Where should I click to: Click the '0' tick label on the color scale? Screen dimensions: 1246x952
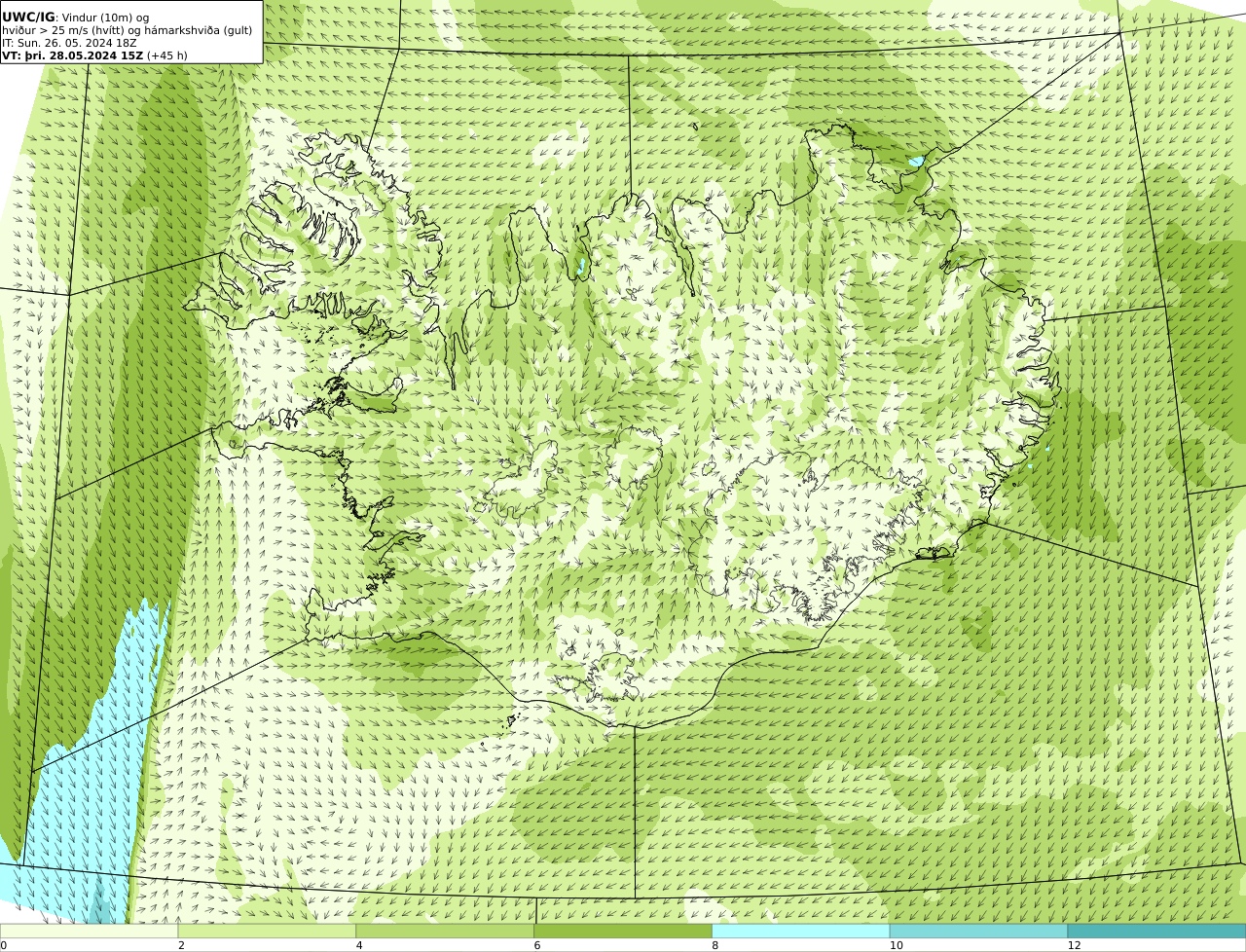click(x=3, y=945)
